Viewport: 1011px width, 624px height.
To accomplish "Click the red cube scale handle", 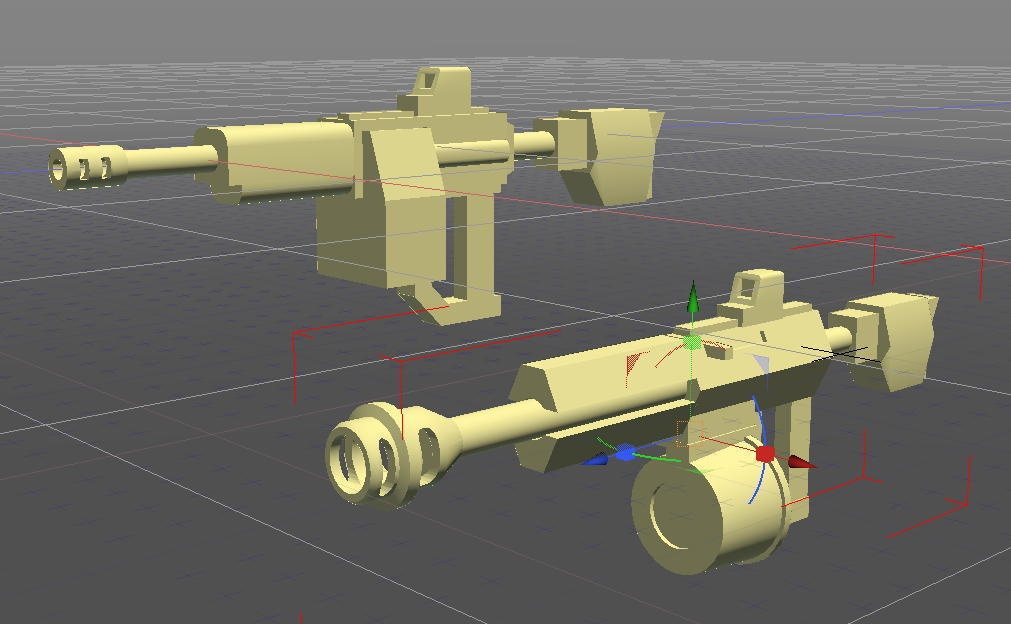I will [765, 454].
